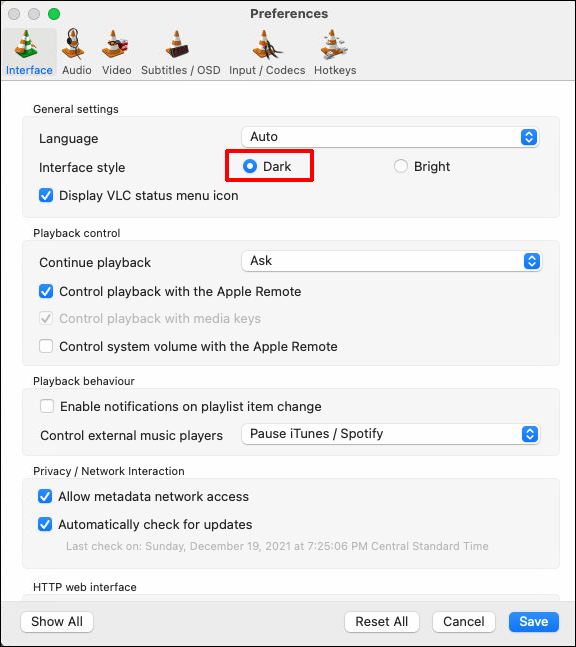Click the Show All button

point(57,621)
